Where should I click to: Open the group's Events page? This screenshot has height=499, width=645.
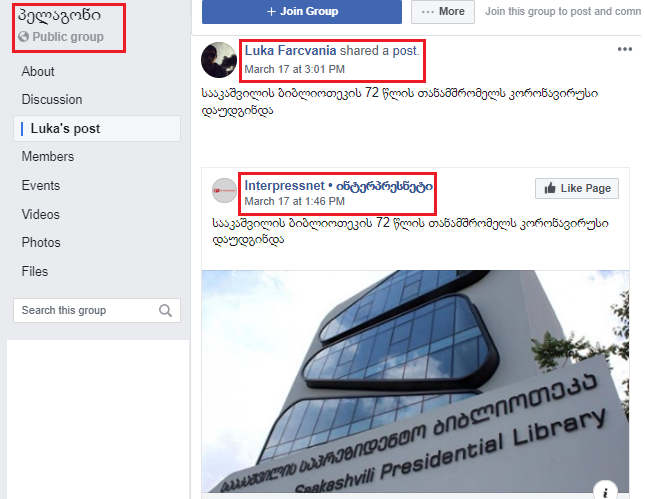click(41, 186)
